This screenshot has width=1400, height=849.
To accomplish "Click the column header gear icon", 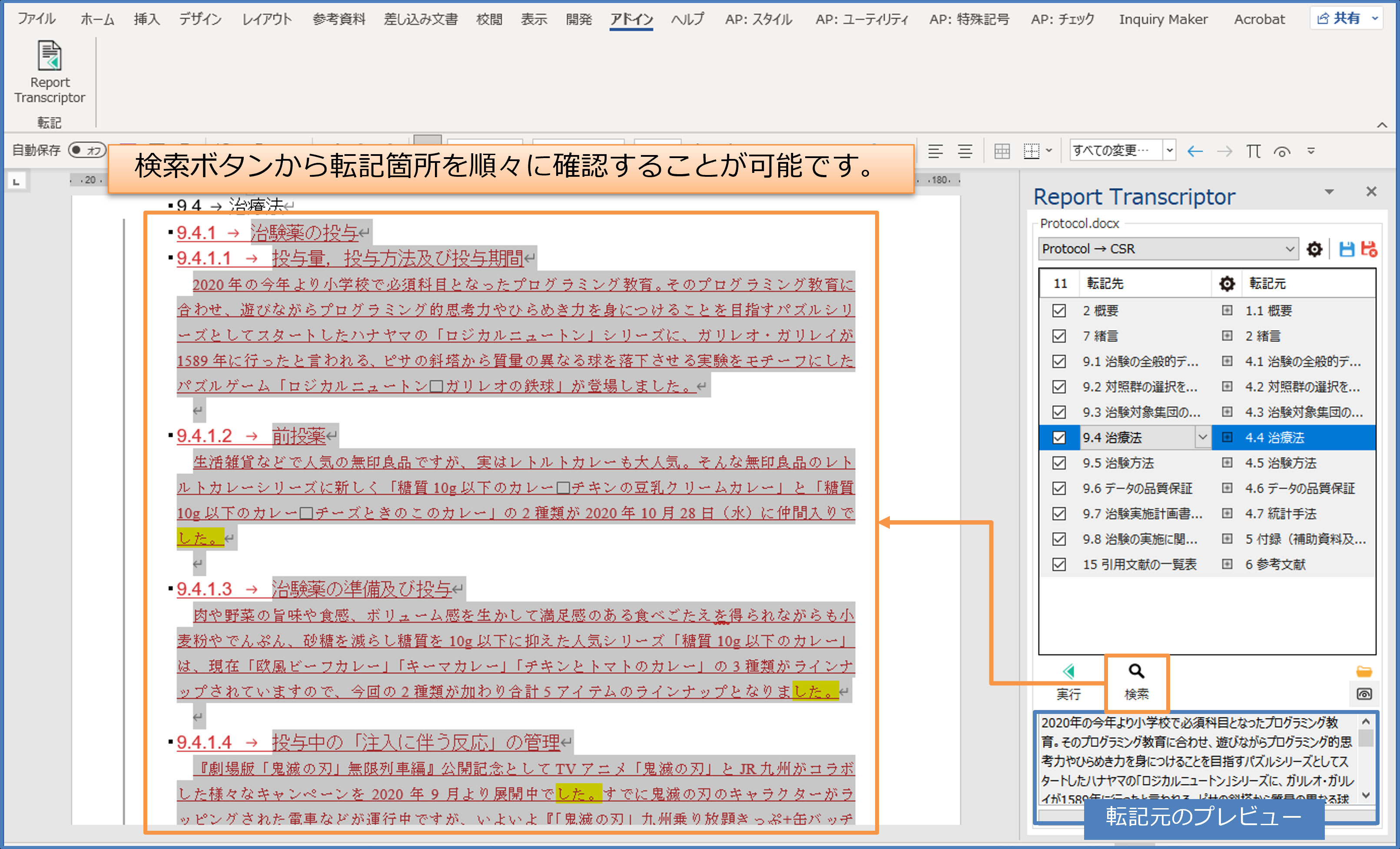I will (x=1227, y=284).
